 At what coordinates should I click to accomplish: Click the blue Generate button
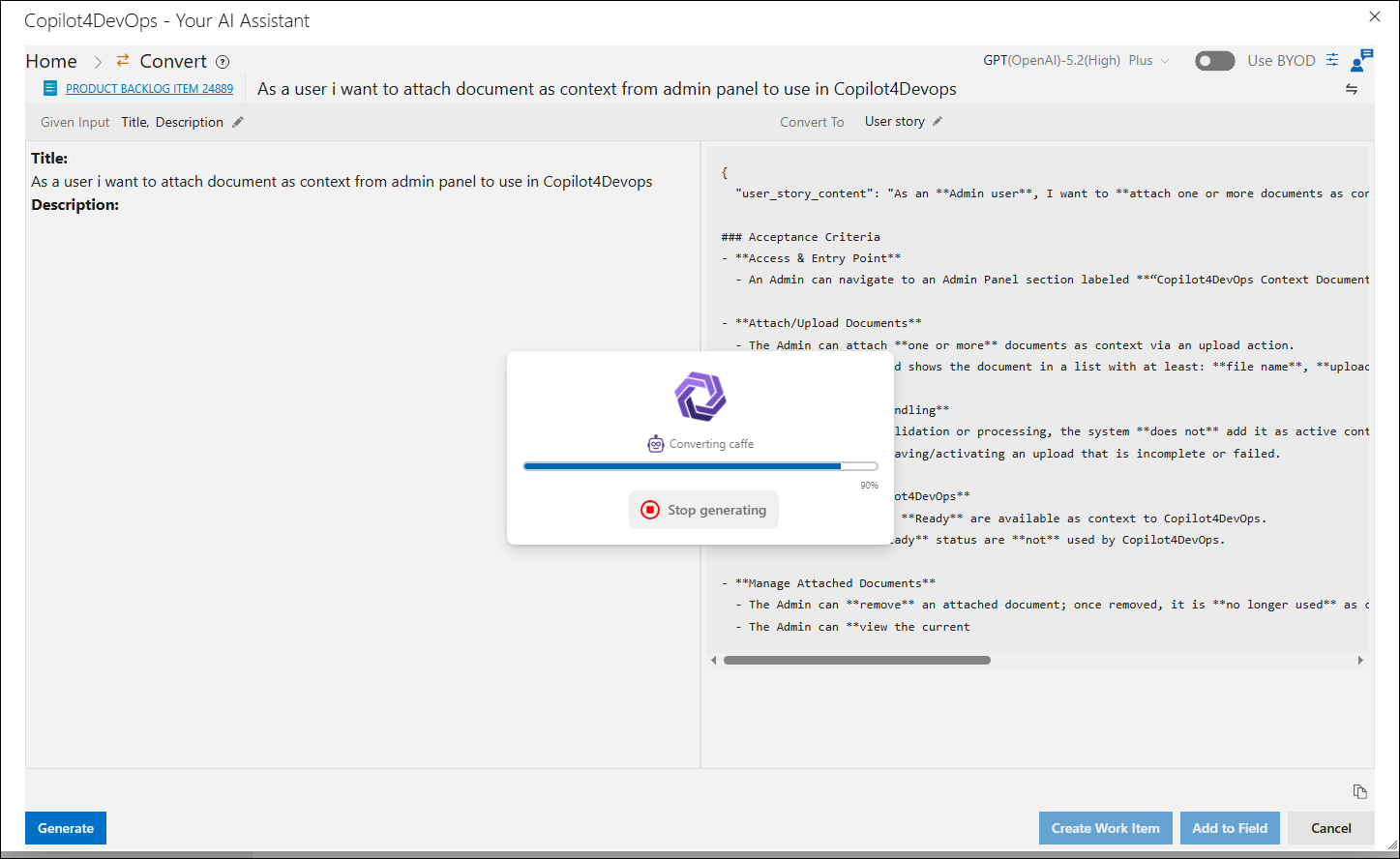pyautogui.click(x=66, y=828)
